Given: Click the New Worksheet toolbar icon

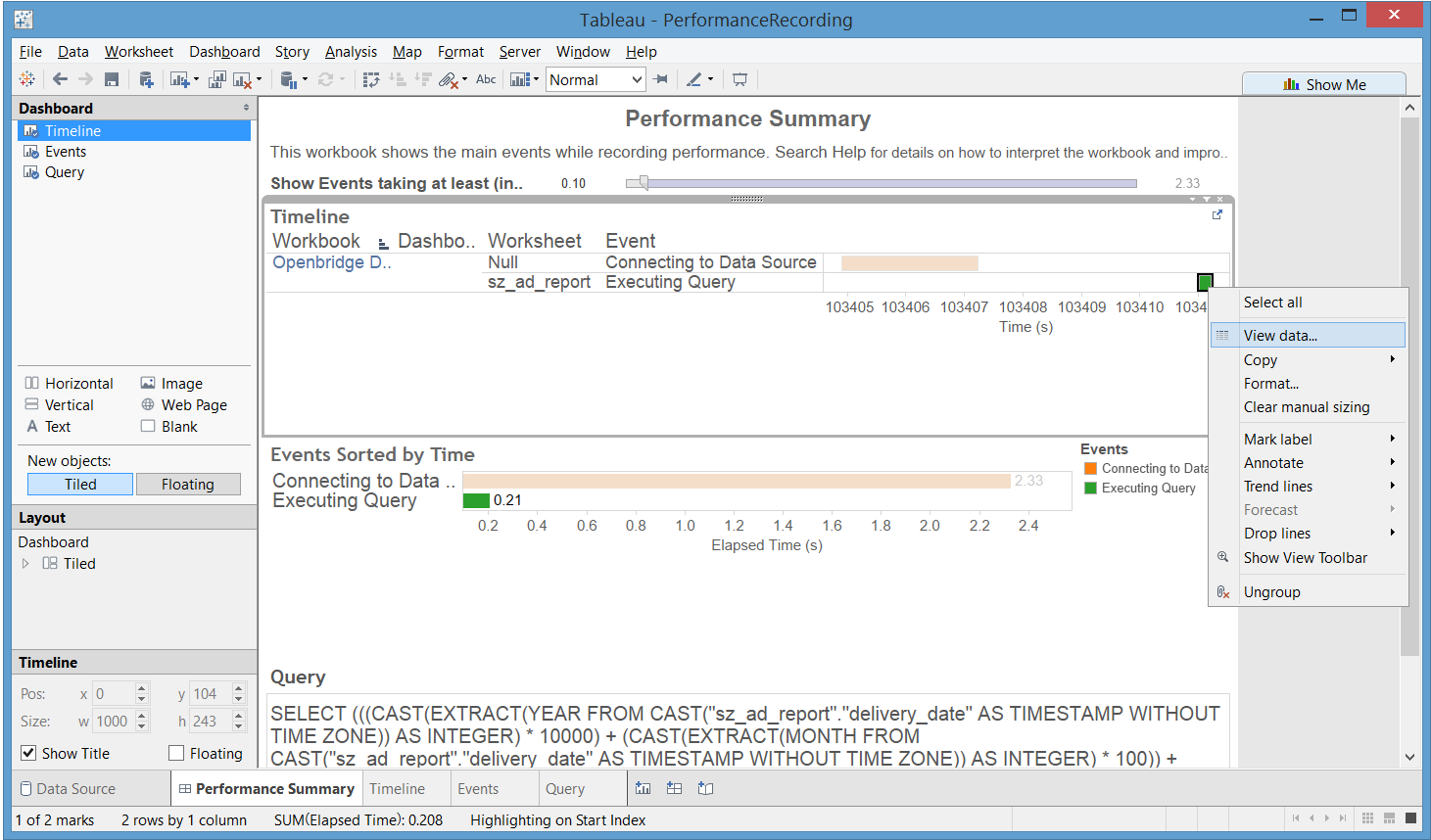Looking at the screenshot, I should click(x=177, y=79).
